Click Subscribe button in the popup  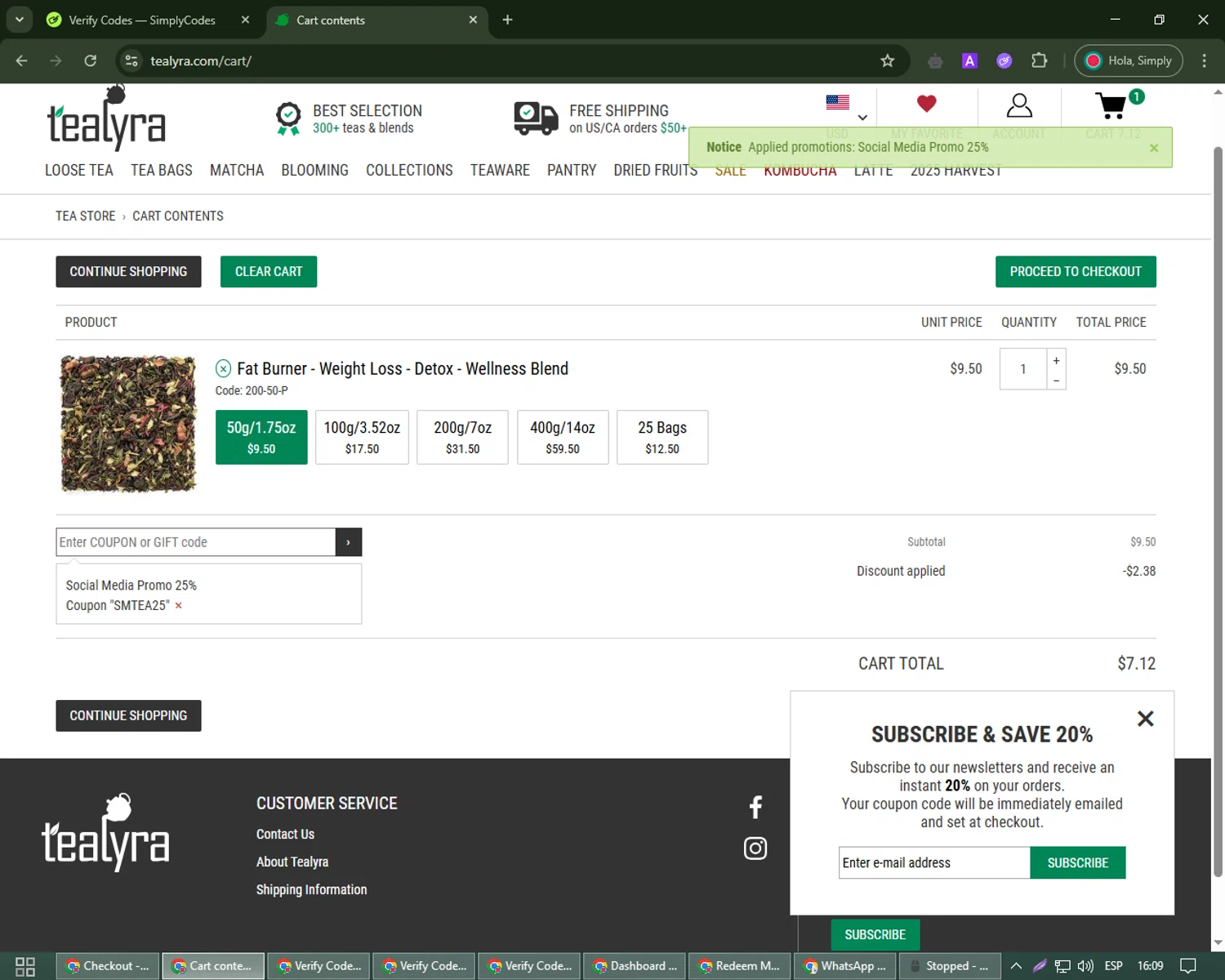pyautogui.click(x=1078, y=862)
